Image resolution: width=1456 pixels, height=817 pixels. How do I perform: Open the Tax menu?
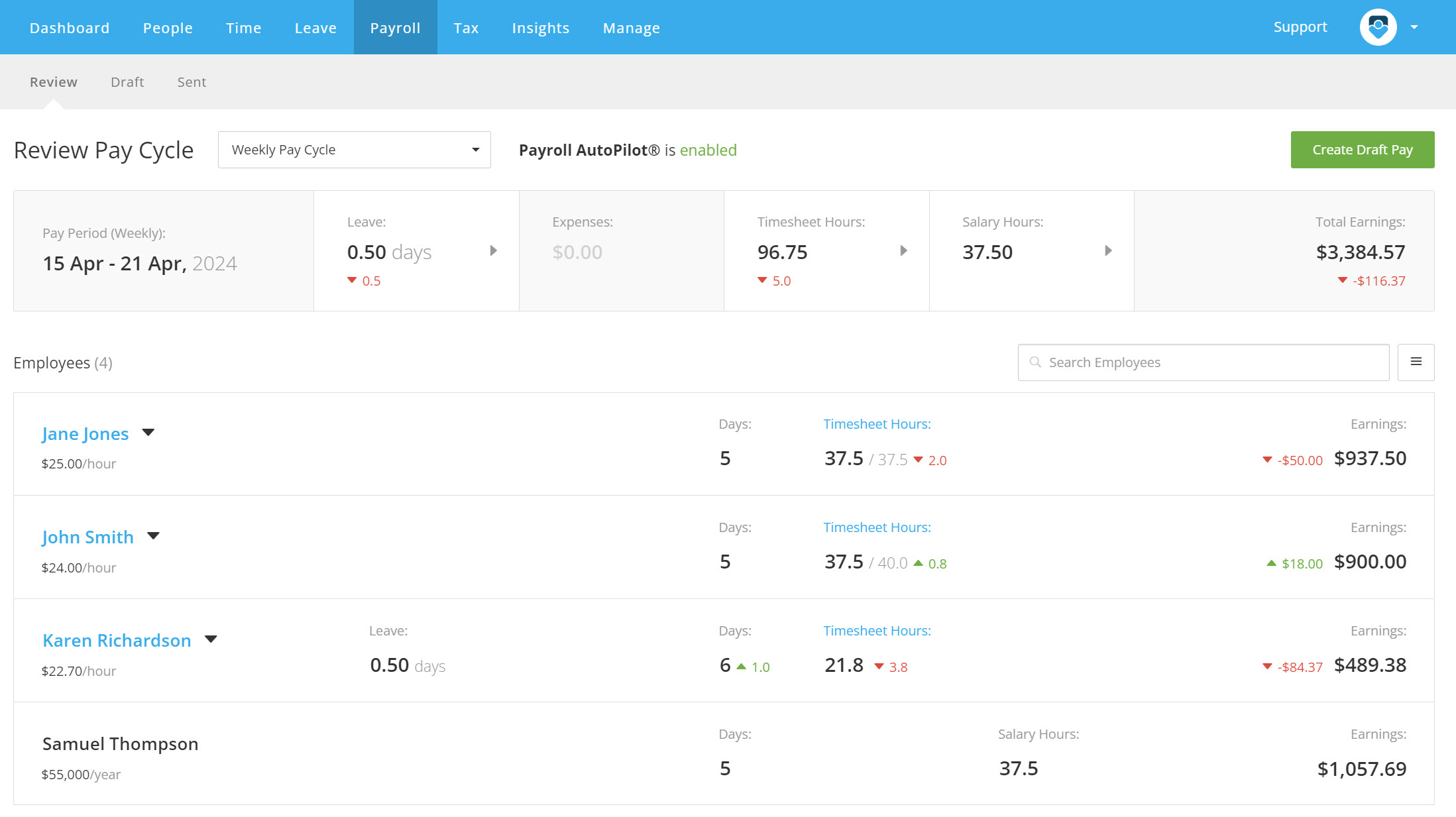coord(466,28)
